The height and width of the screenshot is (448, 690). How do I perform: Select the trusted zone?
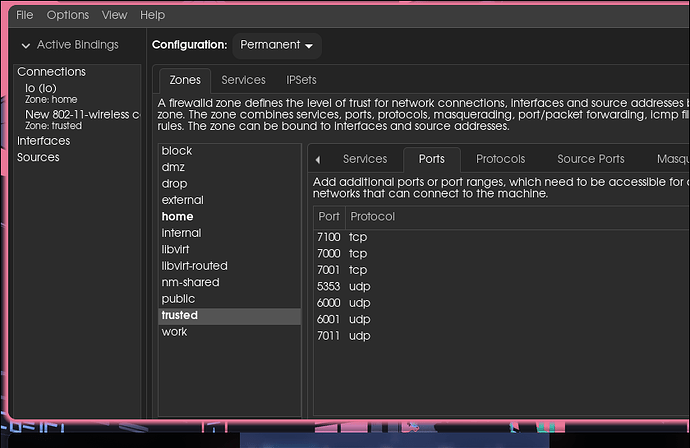pyautogui.click(x=229, y=316)
